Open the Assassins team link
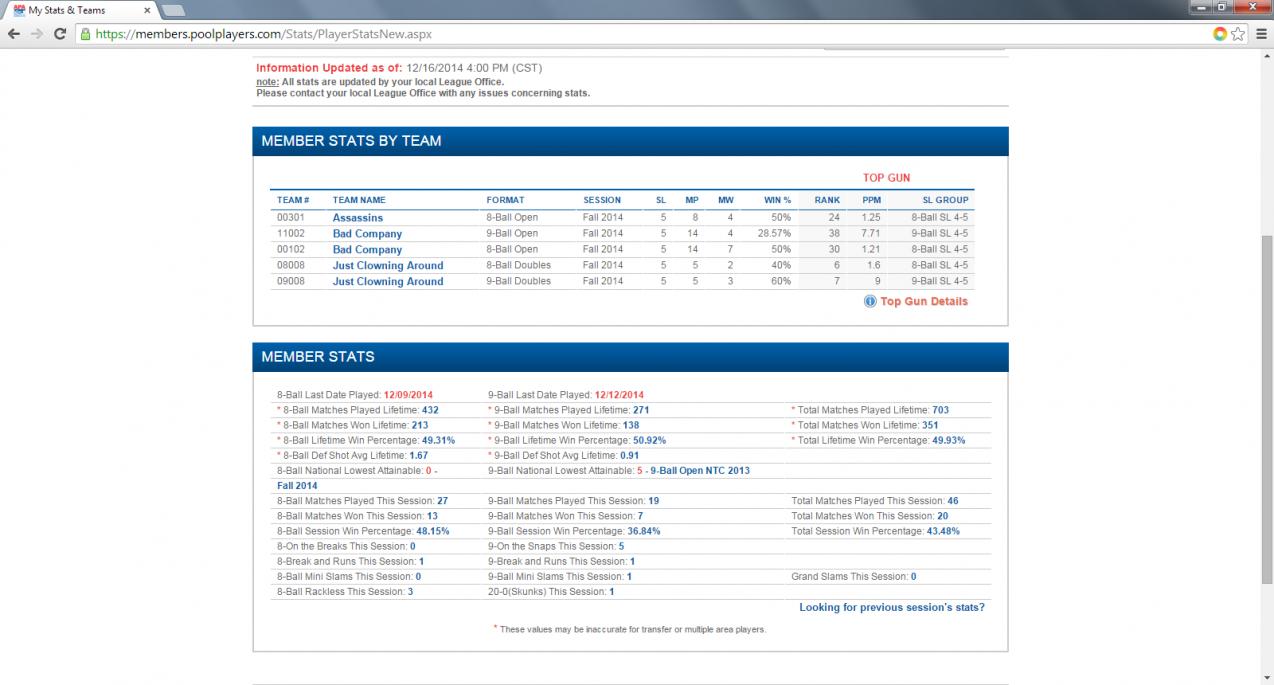The image size is (1274, 685). tap(357, 217)
